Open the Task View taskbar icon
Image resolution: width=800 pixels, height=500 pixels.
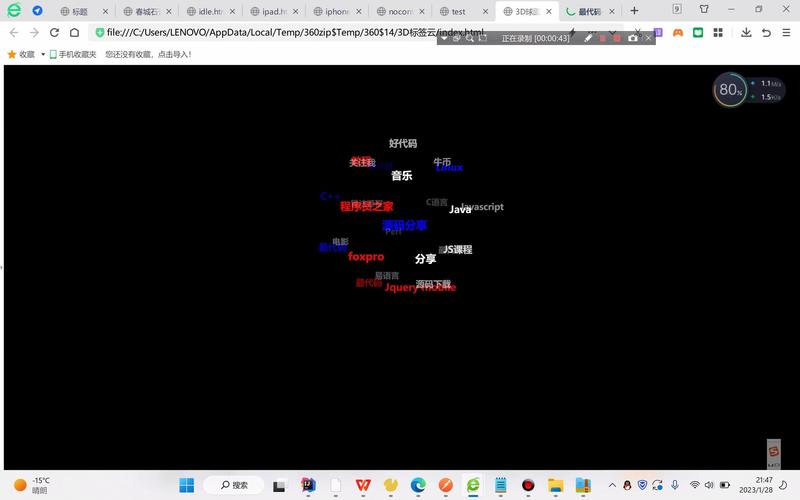[x=279, y=485]
